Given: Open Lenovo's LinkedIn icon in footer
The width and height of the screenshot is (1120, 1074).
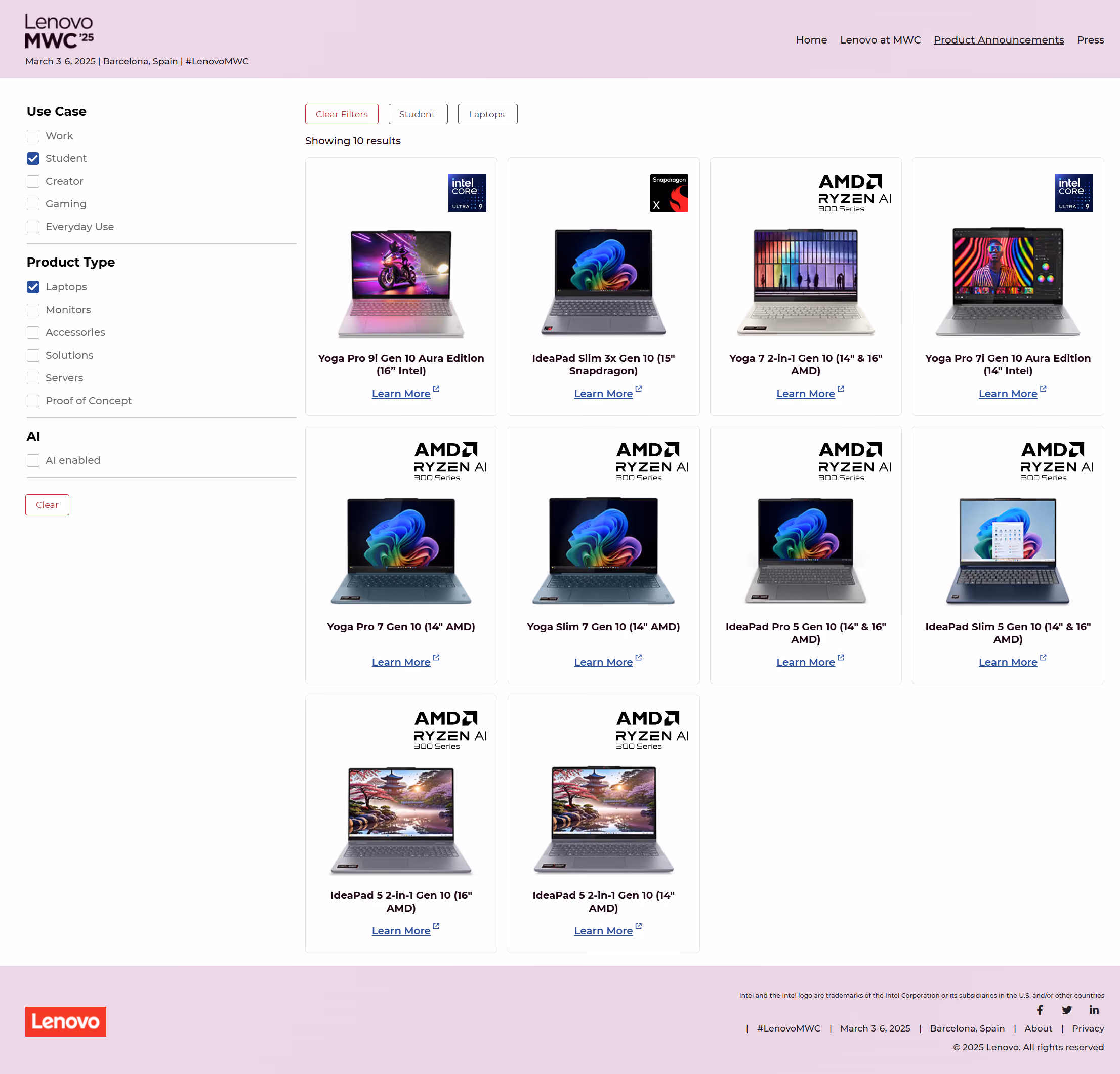Looking at the screenshot, I should point(1094,1009).
